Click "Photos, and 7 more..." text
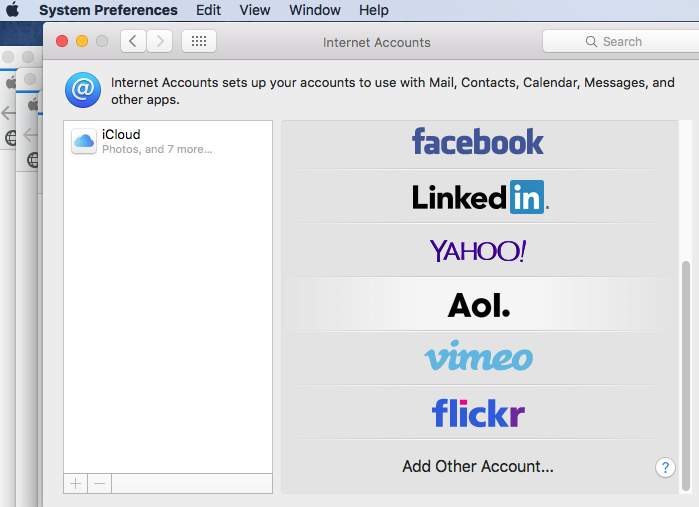The width and height of the screenshot is (699, 507). [x=157, y=149]
